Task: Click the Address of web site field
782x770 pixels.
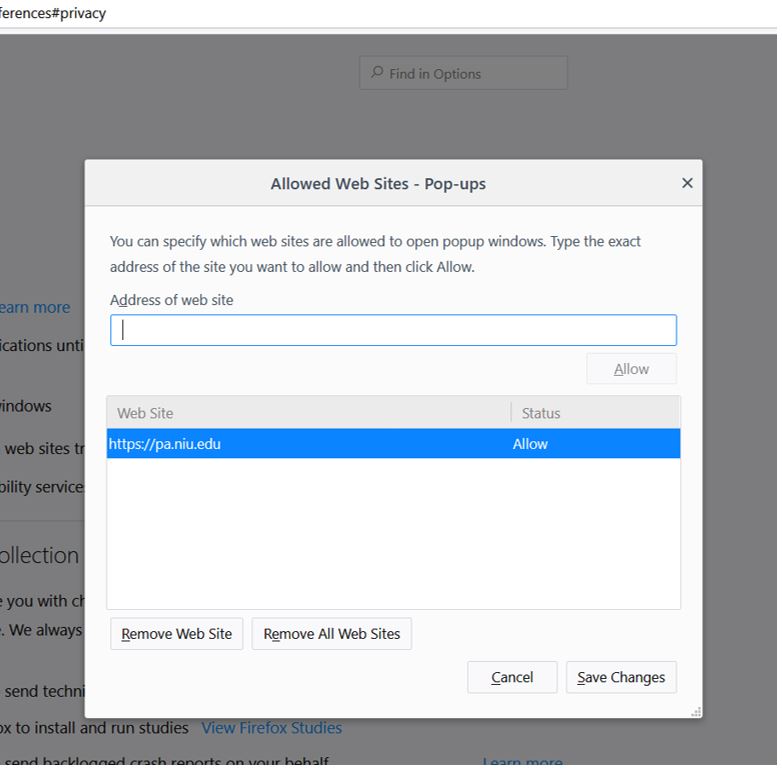Action: 393,330
